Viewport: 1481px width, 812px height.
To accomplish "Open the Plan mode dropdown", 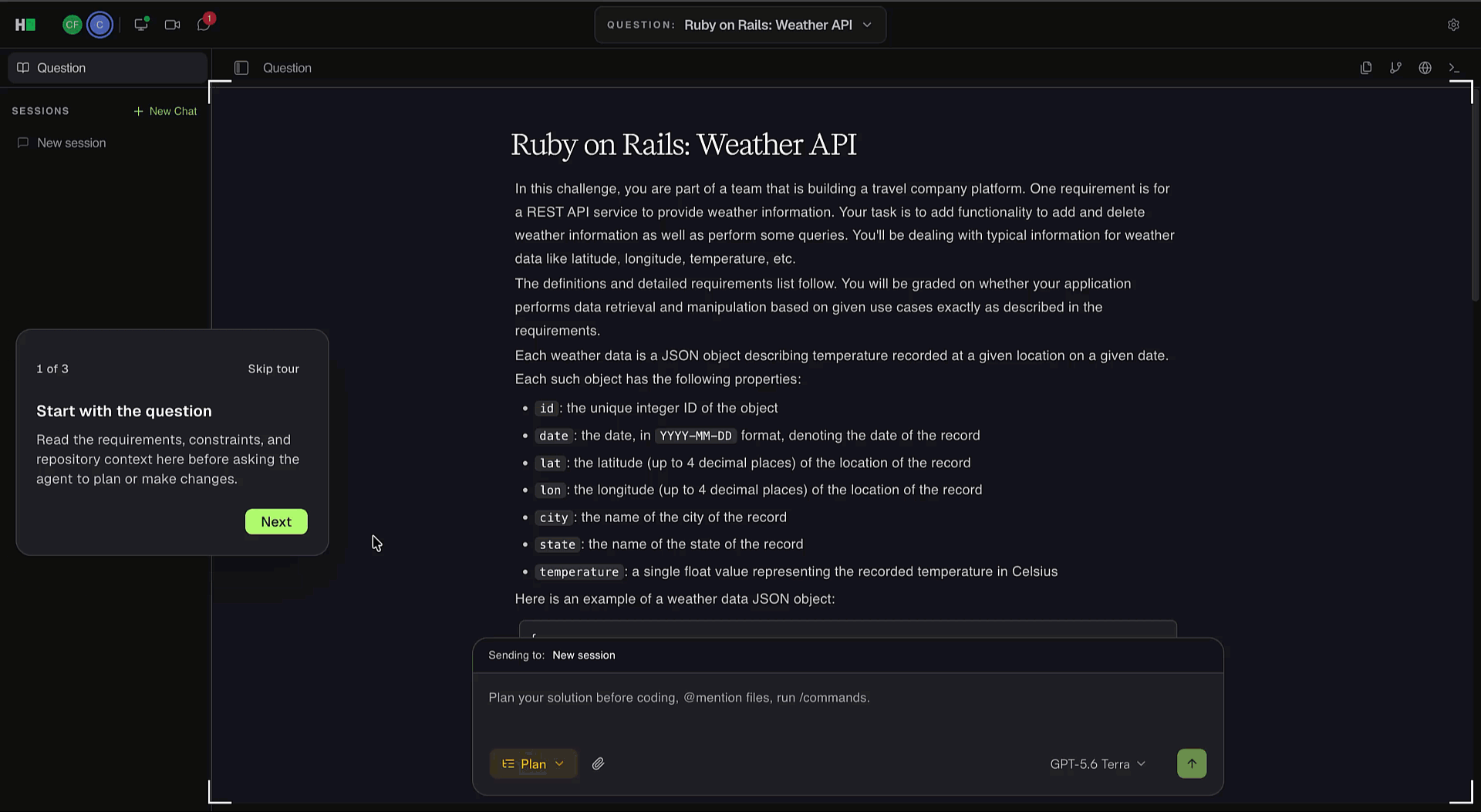I will pos(533,763).
